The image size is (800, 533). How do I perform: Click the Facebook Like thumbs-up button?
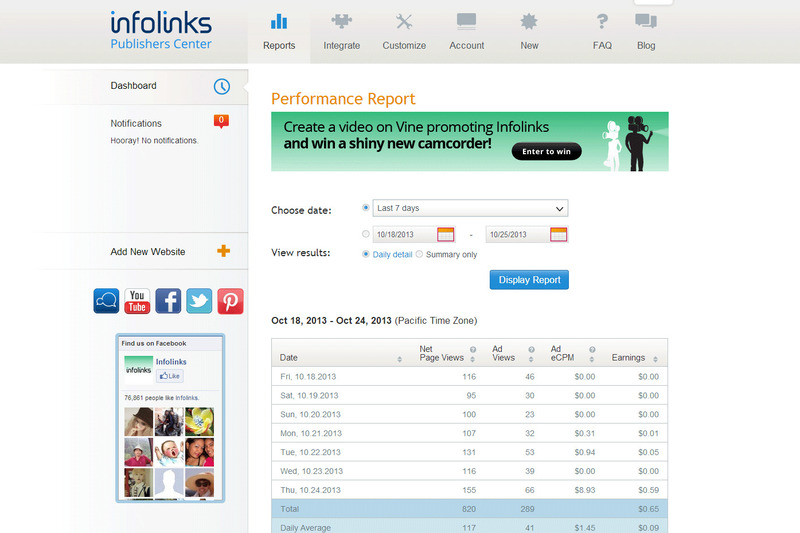(x=169, y=376)
